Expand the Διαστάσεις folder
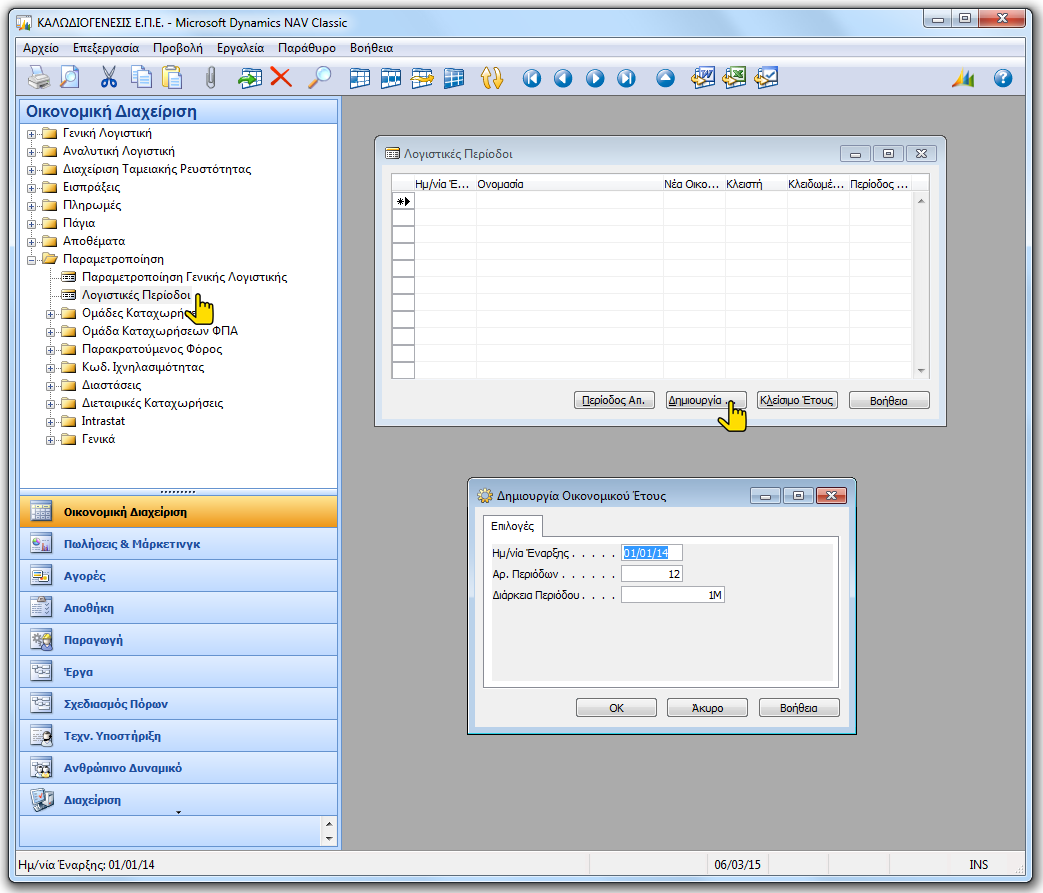The width and height of the screenshot is (1043, 893). point(51,386)
